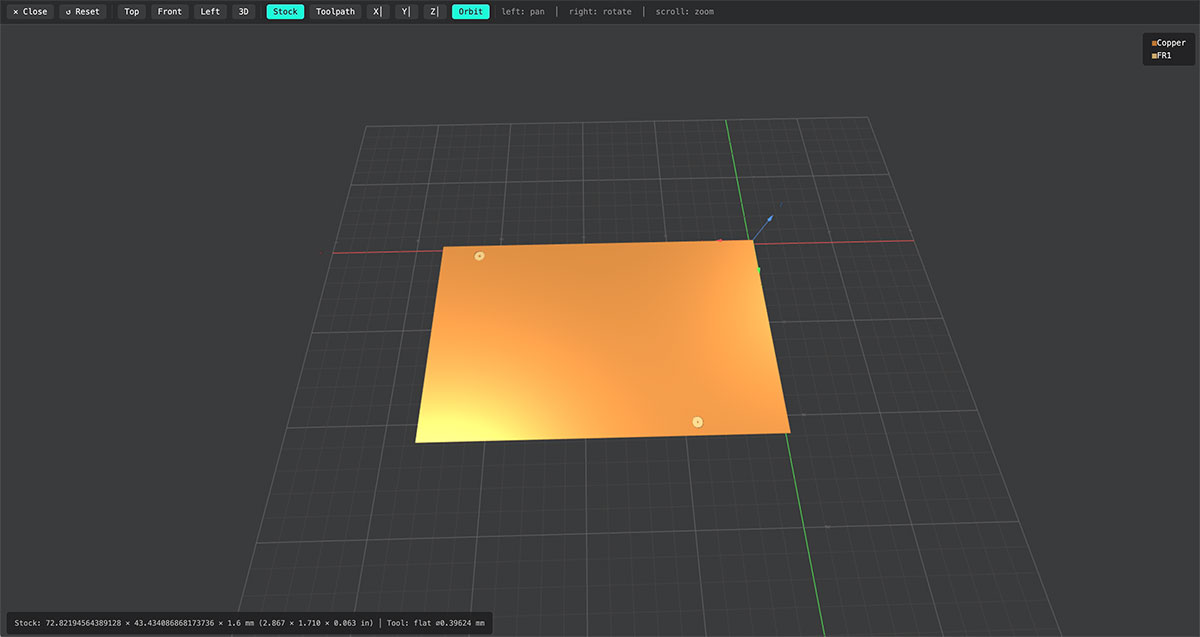Image resolution: width=1200 pixels, height=637 pixels.
Task: Click the 'right: rotate' hint text
Action: point(600,12)
